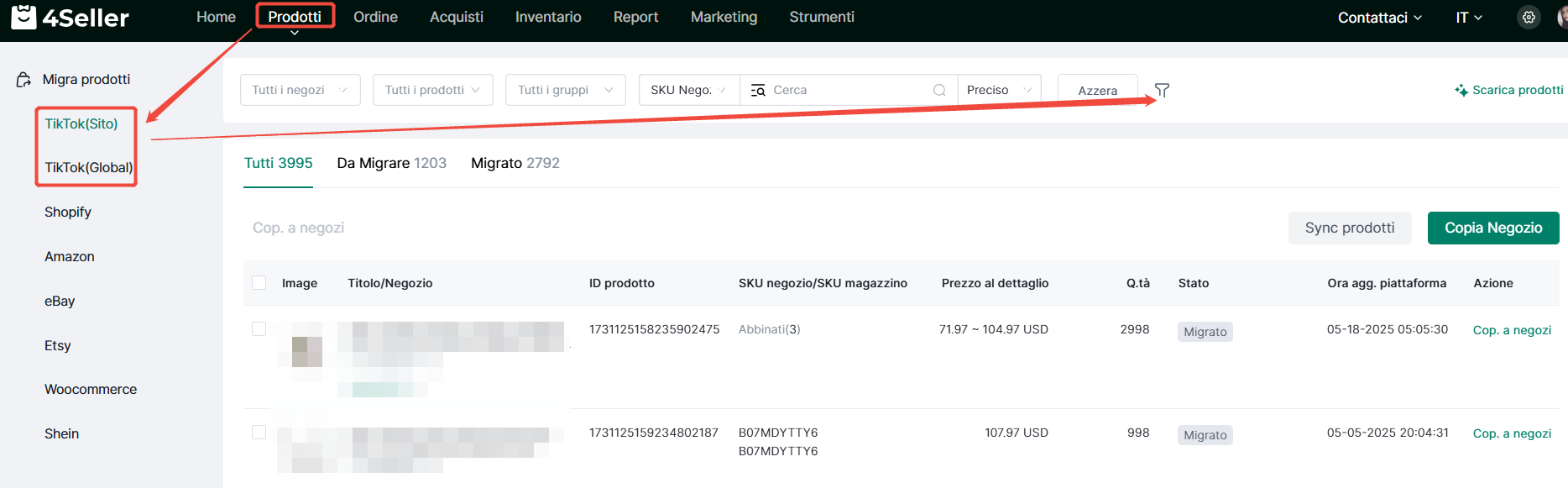Click the Migrato status in the second row
Screen dimensions: 1568x488
pos(1205,435)
